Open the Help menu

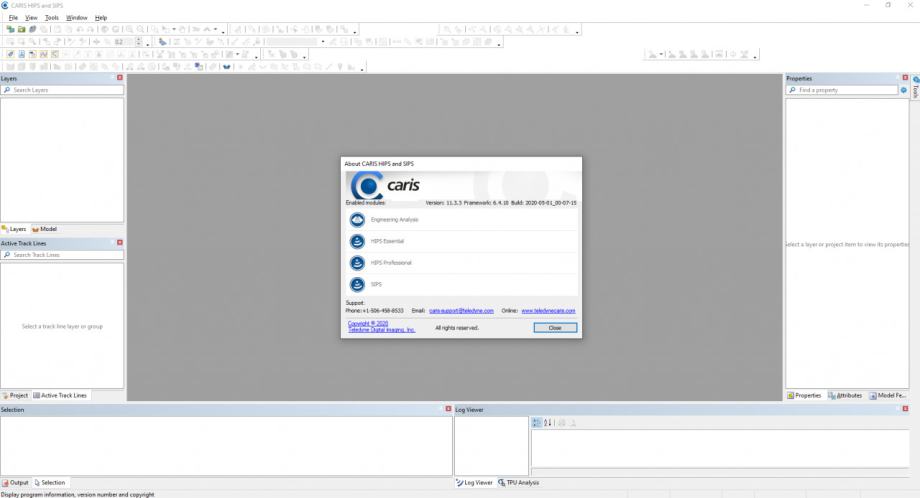pyautogui.click(x=101, y=18)
